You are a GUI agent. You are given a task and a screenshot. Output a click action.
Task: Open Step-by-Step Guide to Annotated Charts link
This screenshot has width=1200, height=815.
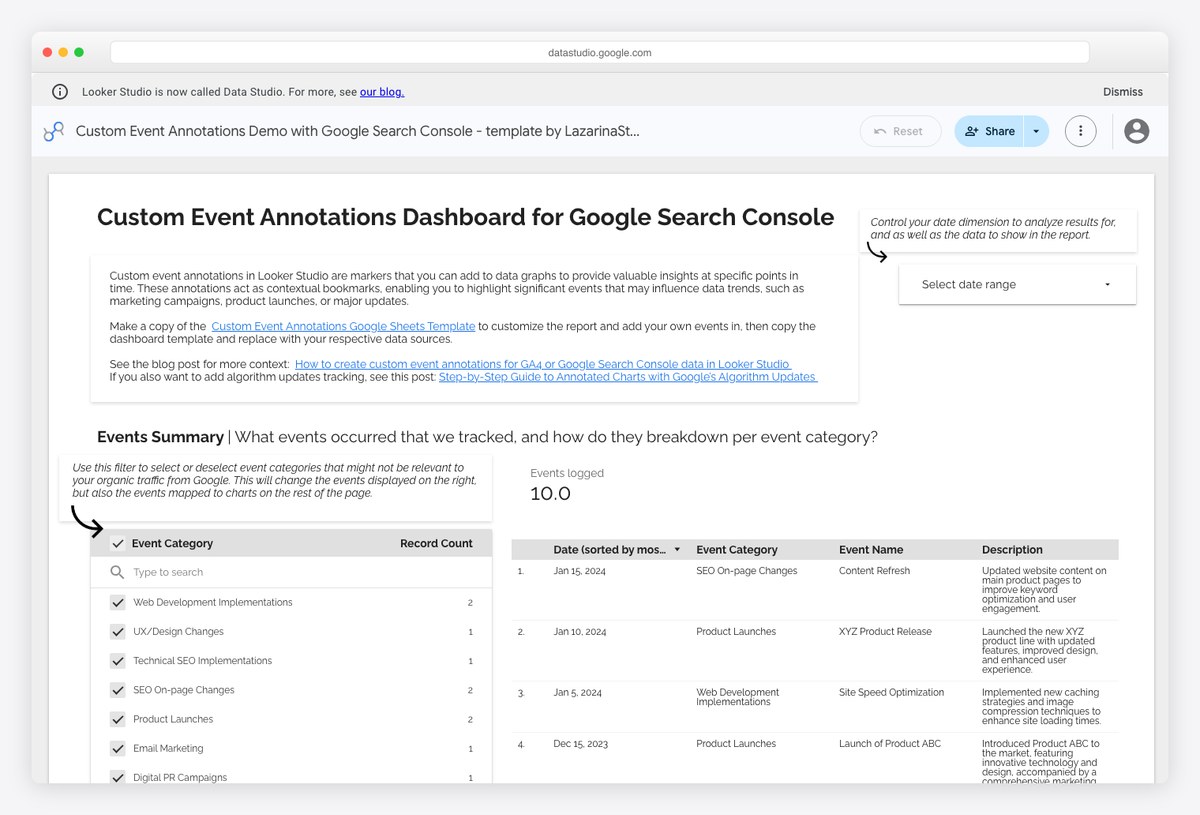click(628, 377)
